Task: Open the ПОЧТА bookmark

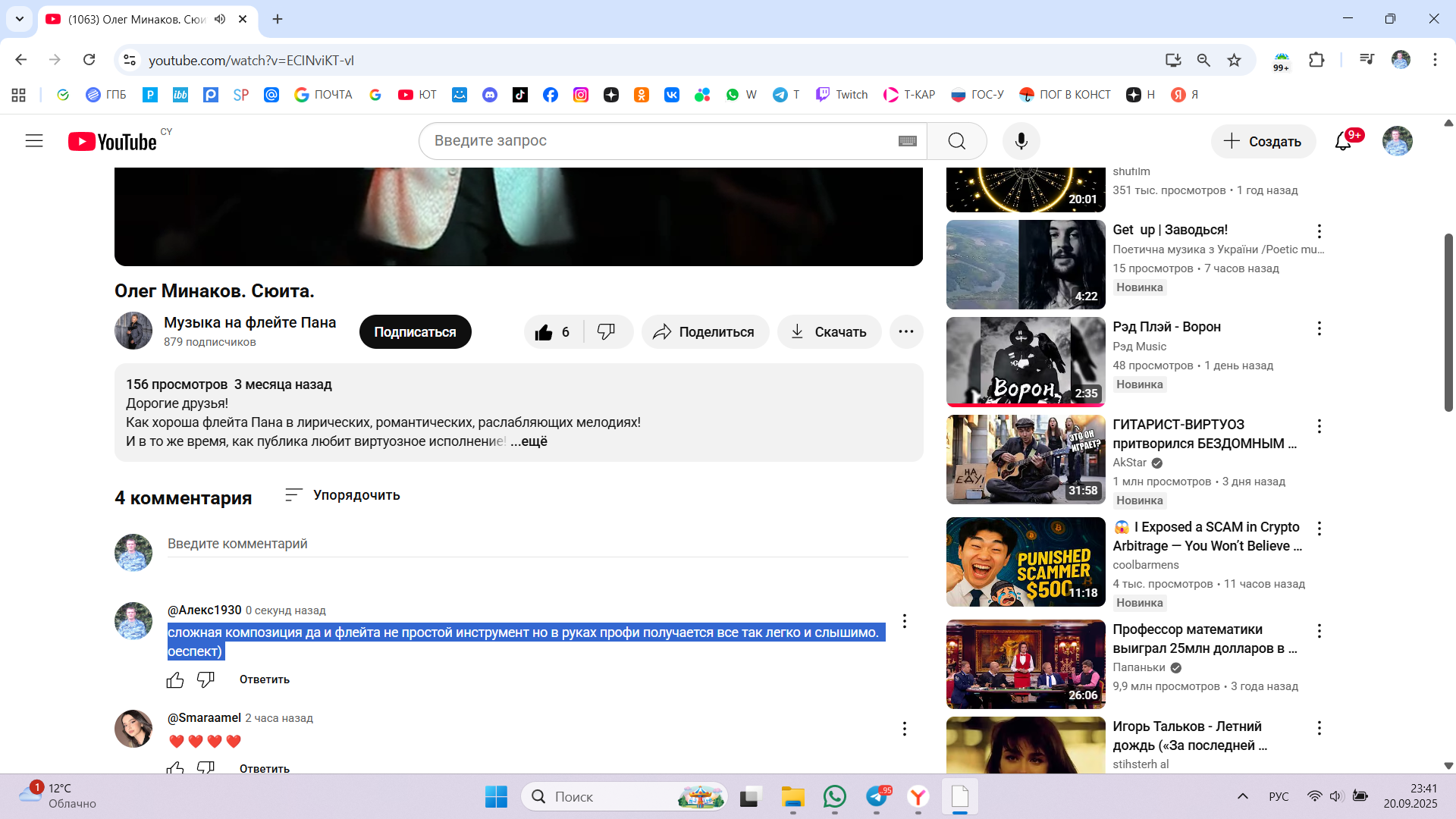Action: tap(324, 95)
